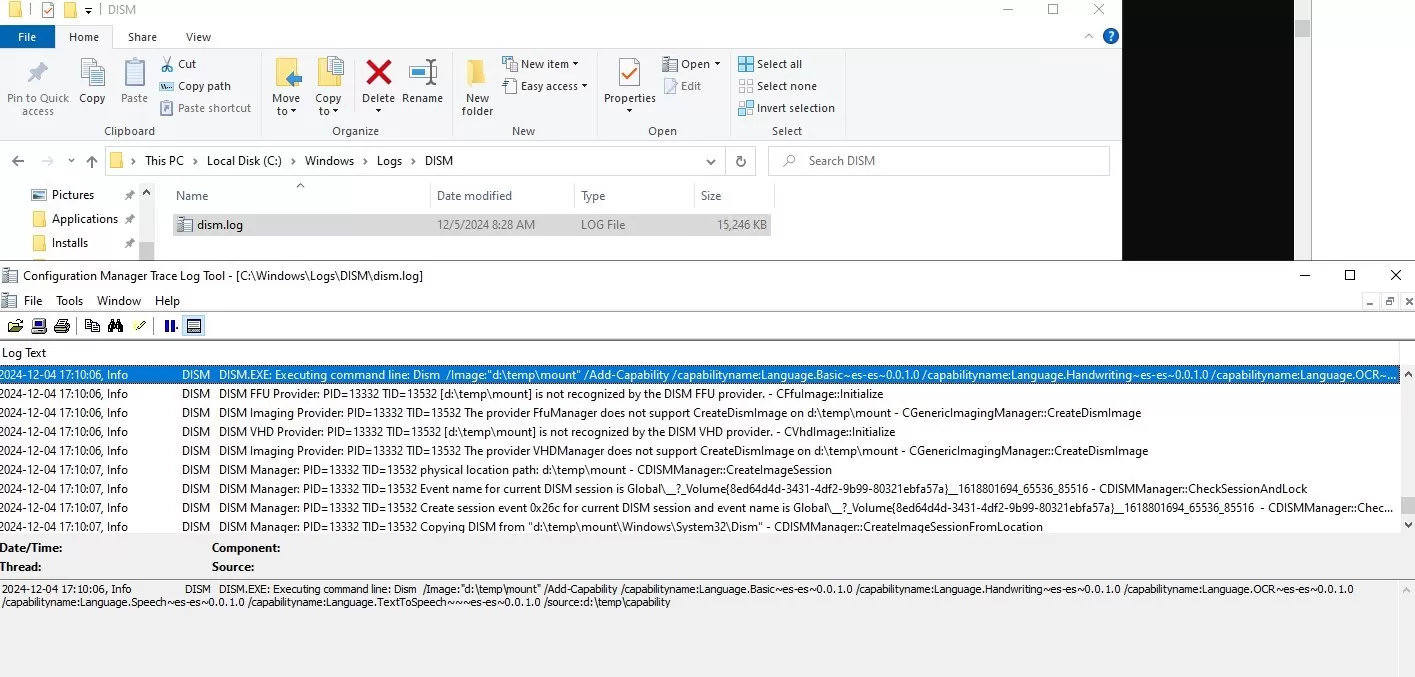Open the Tools menu in CMTrace
This screenshot has width=1415, height=677.
(69, 301)
